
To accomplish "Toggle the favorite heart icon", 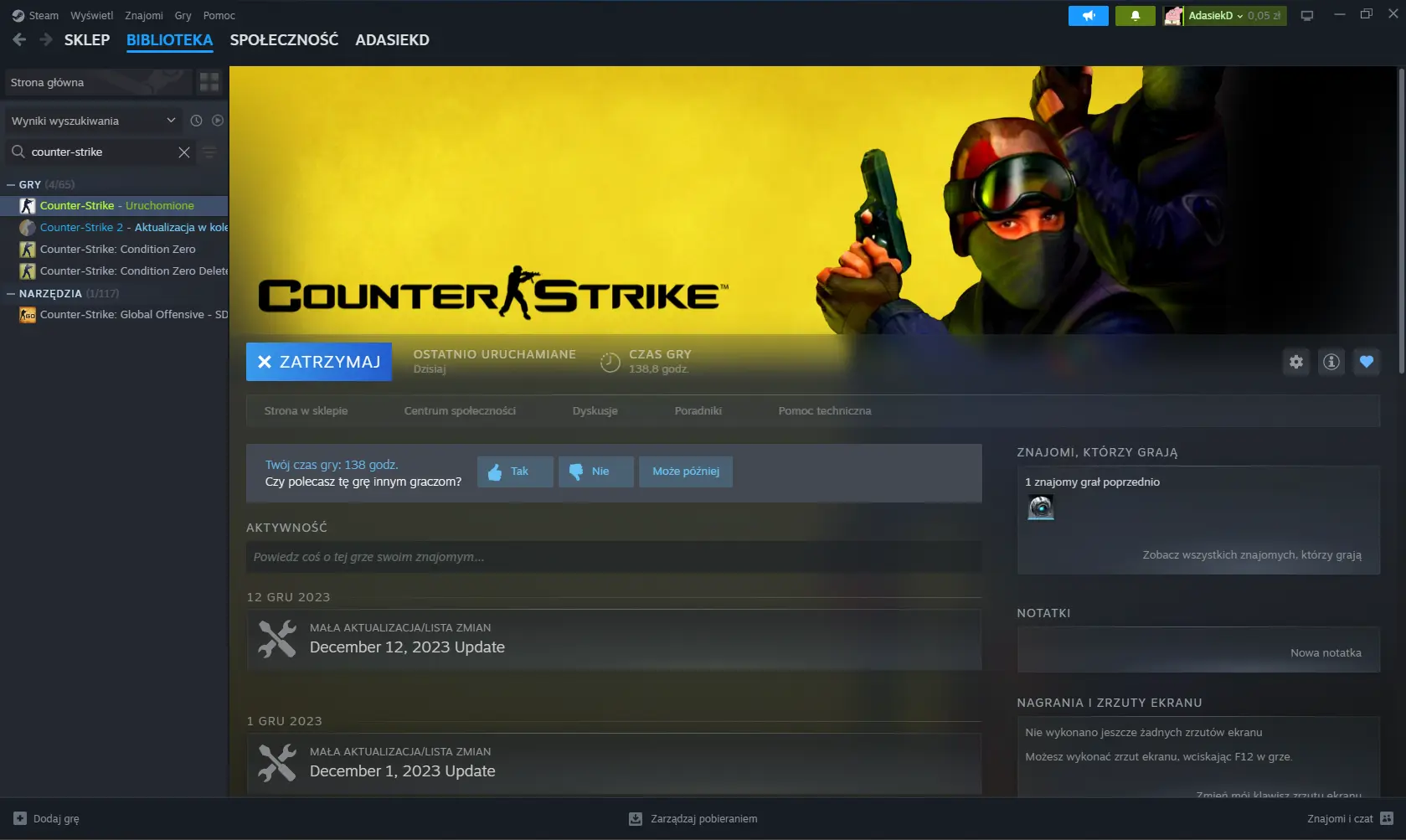I will pos(1367,362).
